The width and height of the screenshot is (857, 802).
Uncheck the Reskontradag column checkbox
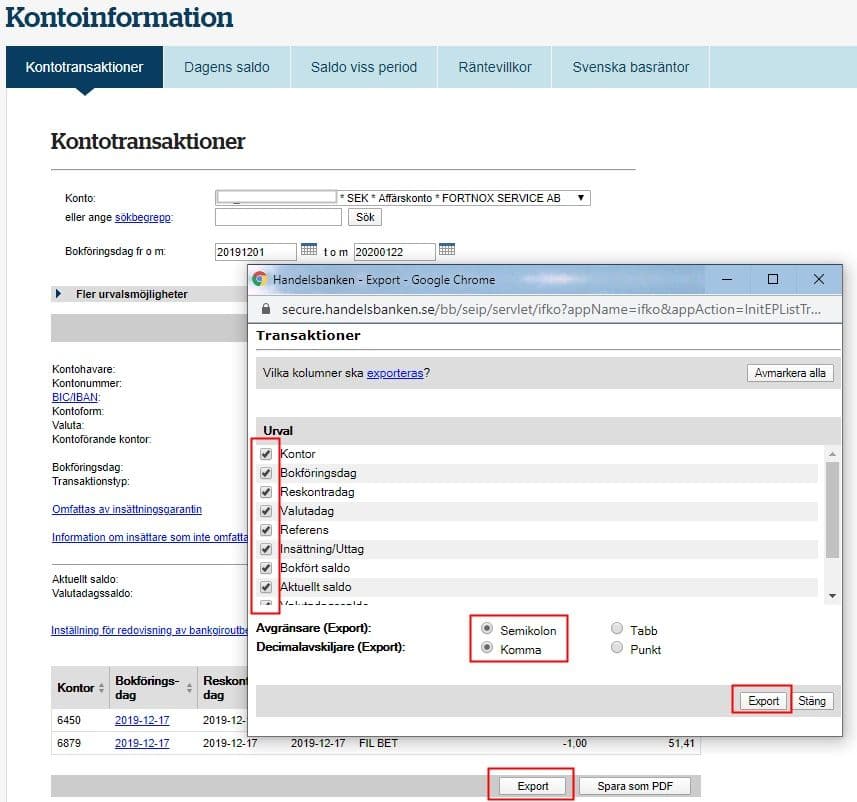[x=266, y=492]
